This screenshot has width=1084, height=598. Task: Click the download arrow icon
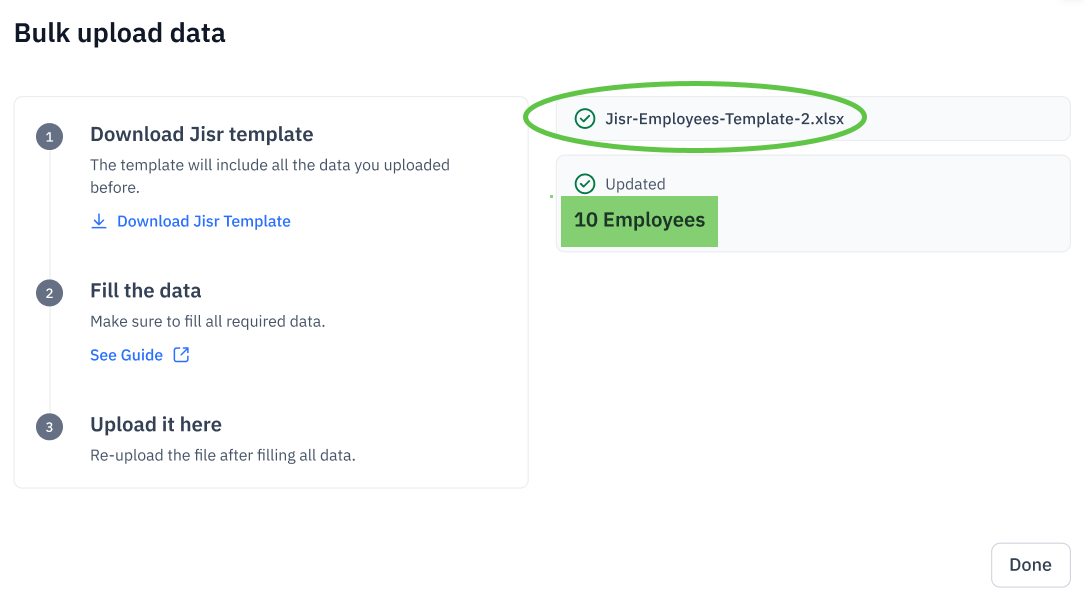pos(99,221)
